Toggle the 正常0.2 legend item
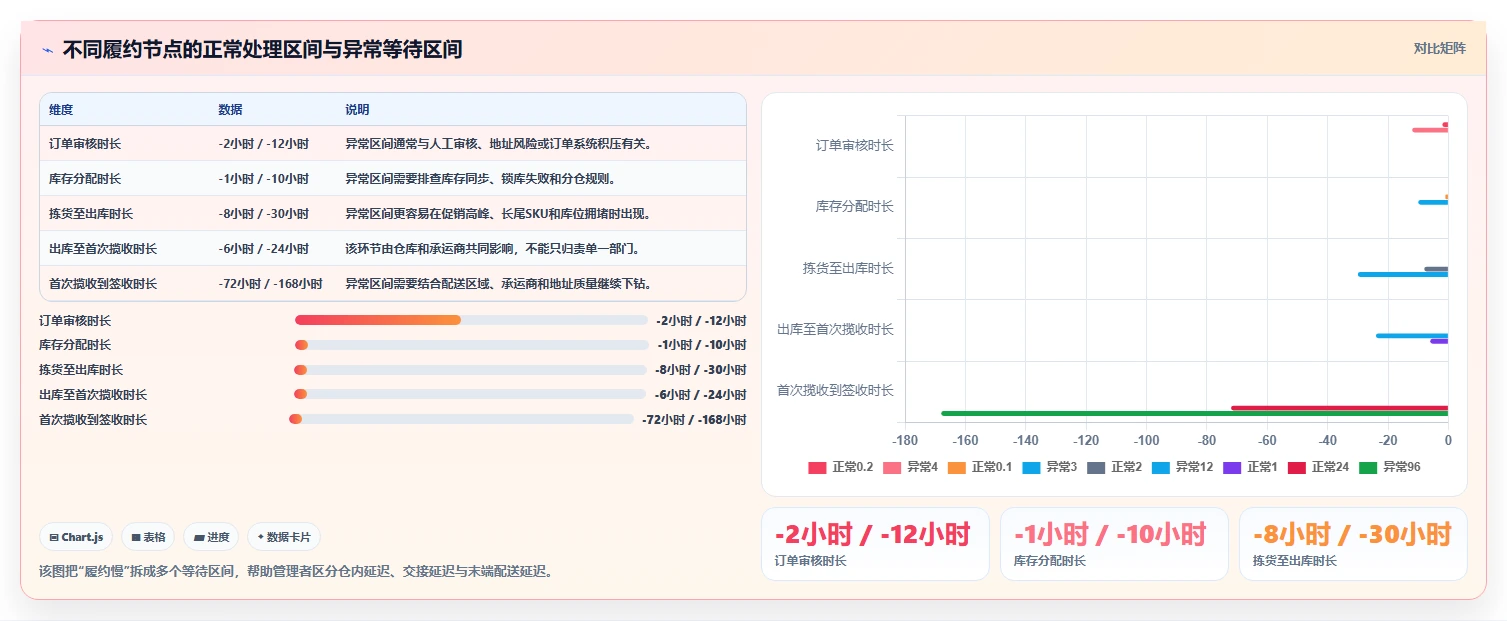Viewport: 1507px width, 621px height. click(841, 467)
